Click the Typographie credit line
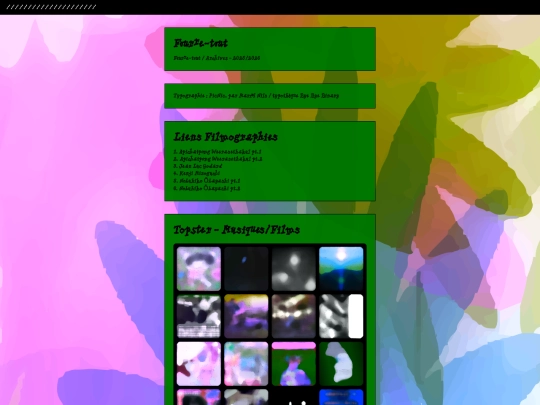This screenshot has height=405, width=540. [x=256, y=96]
